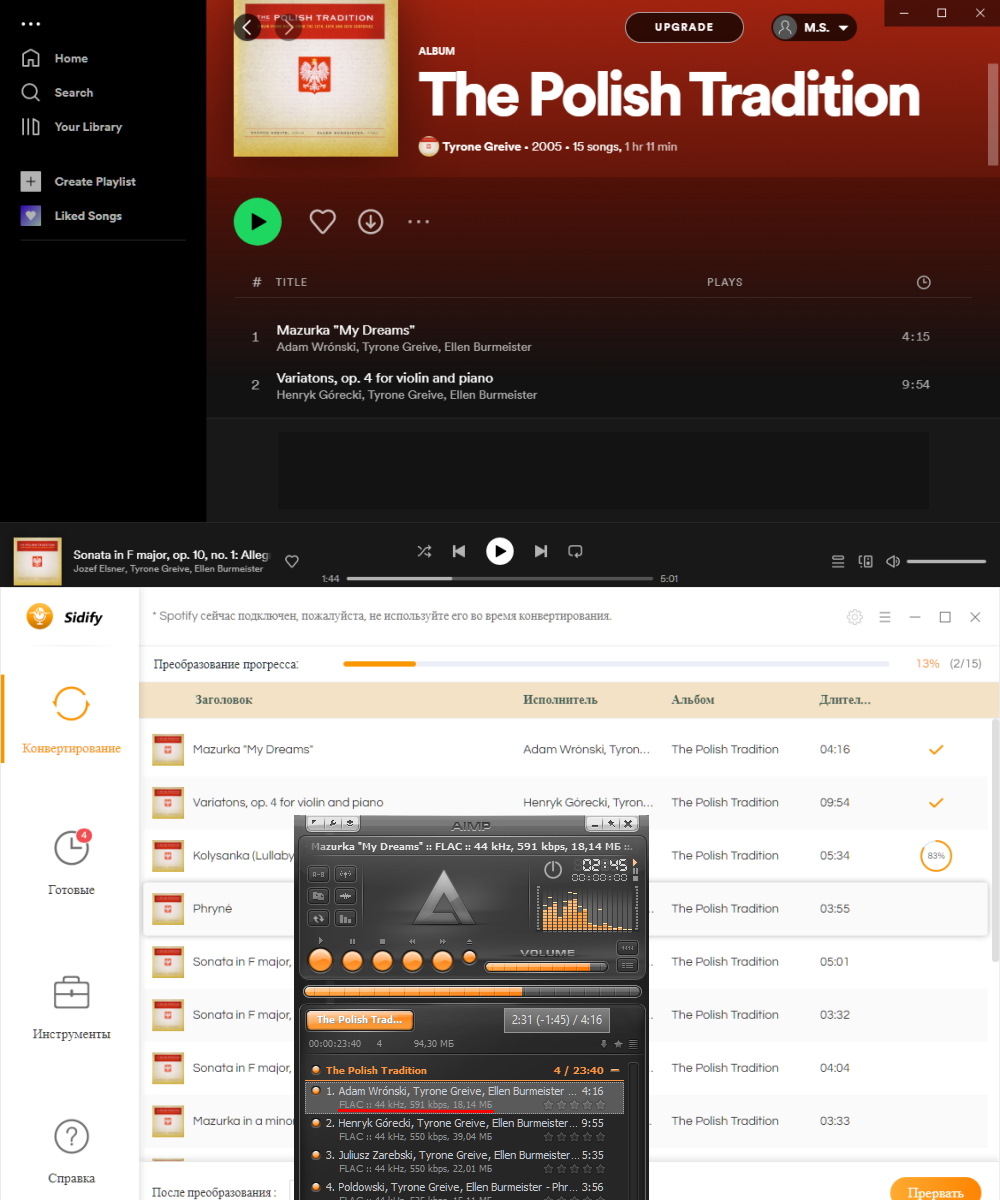Adjust the AIMP volume slider
Image resolution: width=1000 pixels, height=1200 pixels.
(x=546, y=967)
